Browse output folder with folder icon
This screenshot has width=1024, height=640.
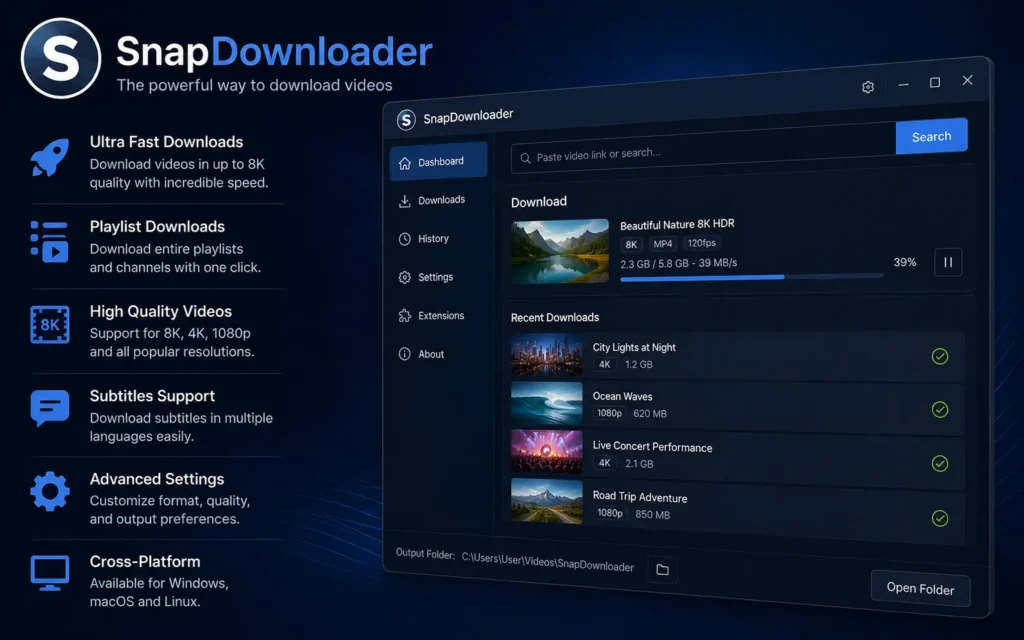click(x=662, y=569)
